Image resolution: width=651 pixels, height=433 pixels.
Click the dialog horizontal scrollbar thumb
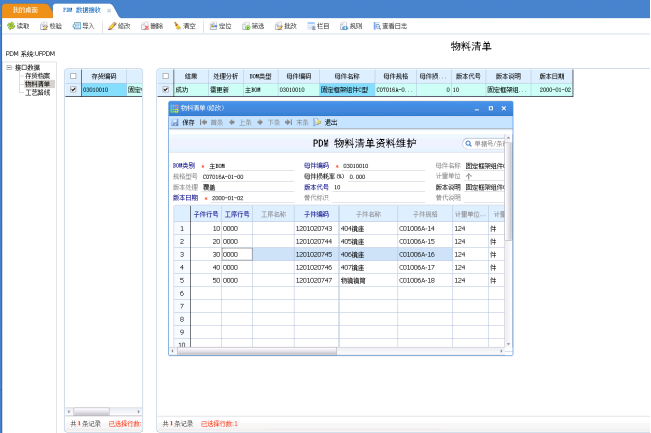(x=257, y=351)
